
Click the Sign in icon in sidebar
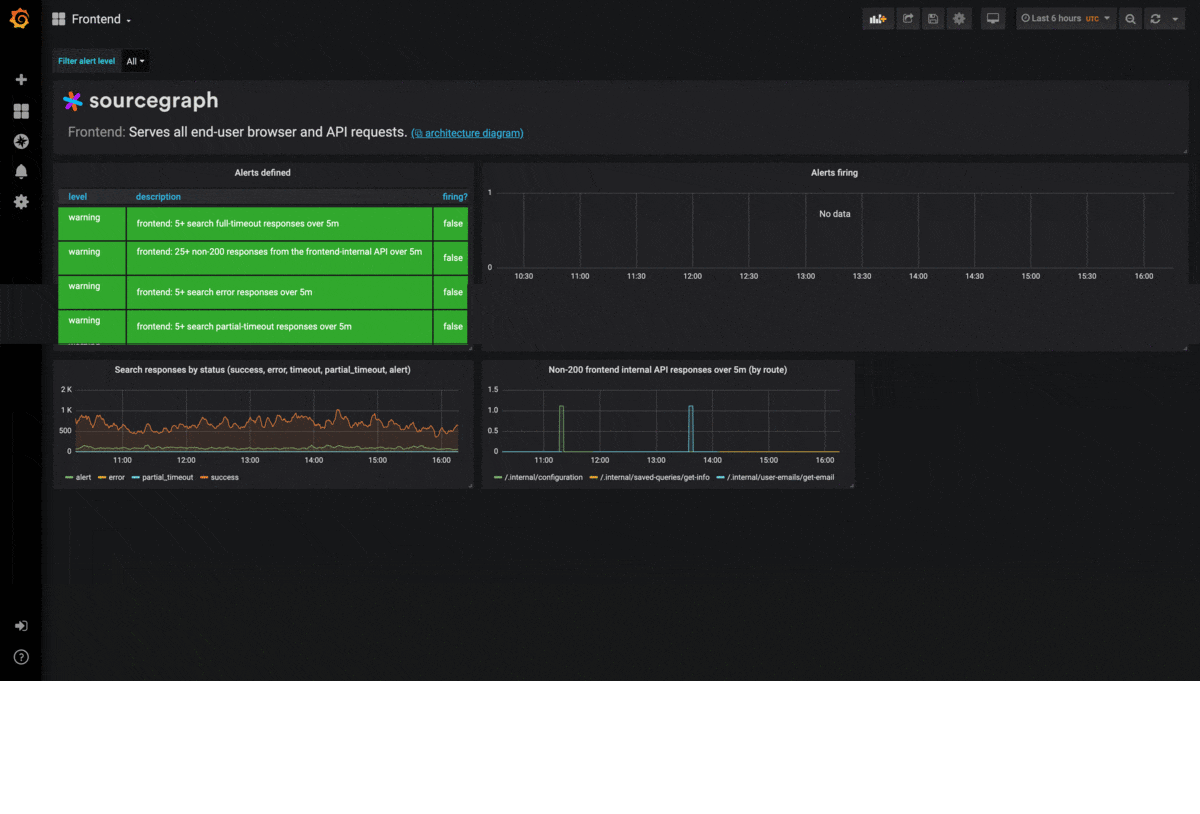point(21,626)
